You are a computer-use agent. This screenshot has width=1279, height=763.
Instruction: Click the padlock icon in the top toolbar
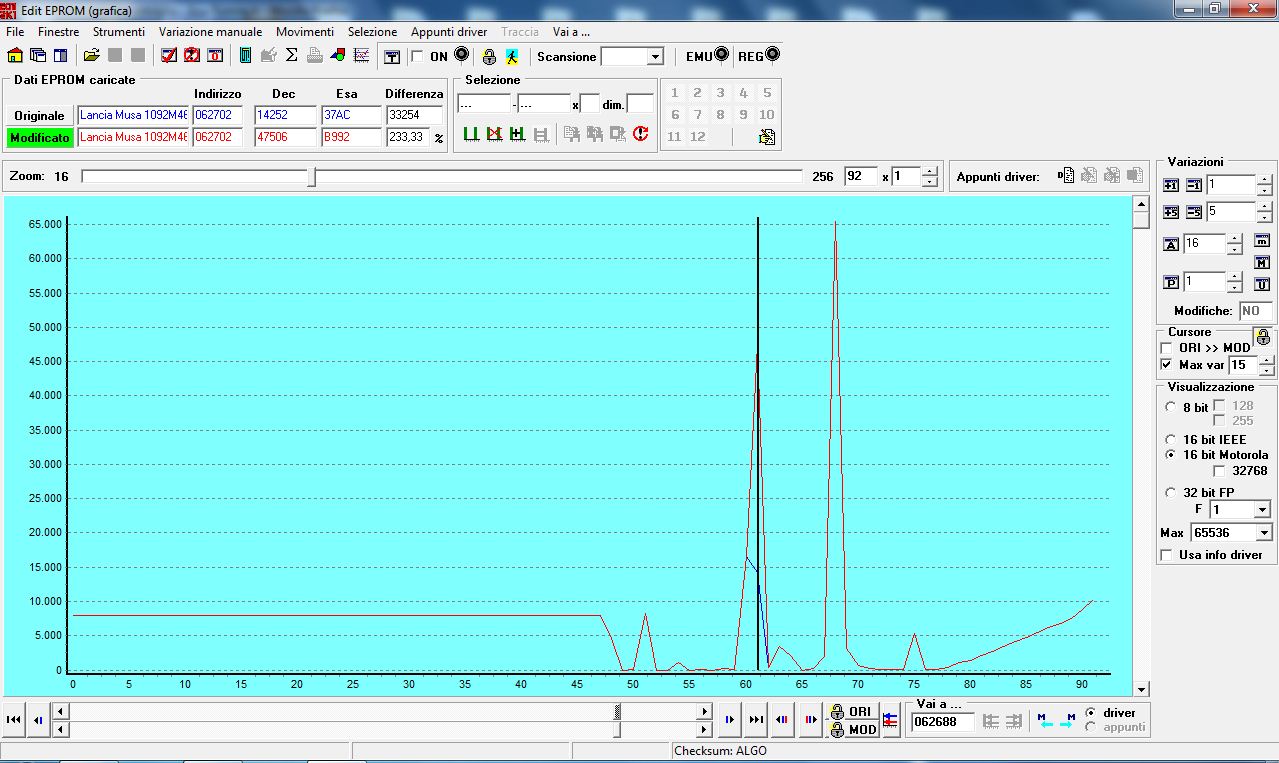pos(489,56)
